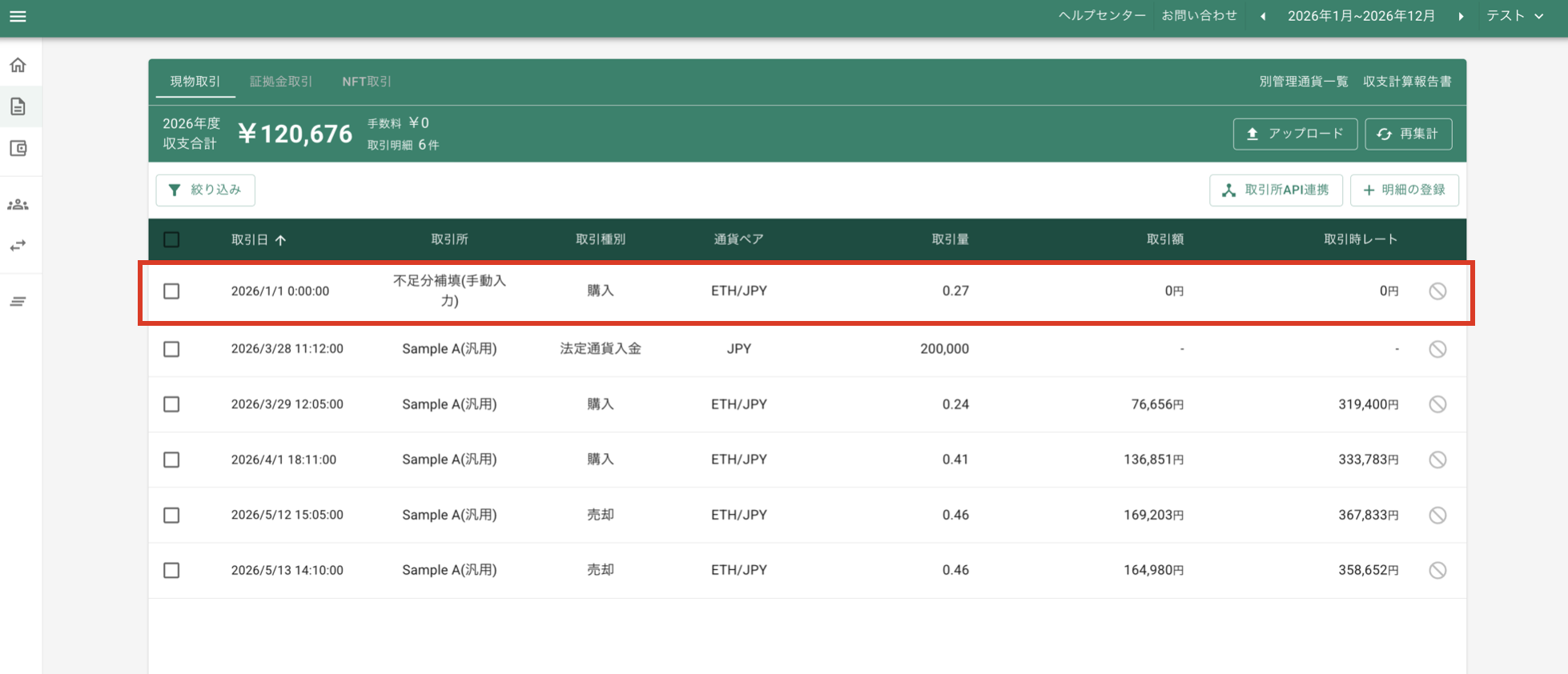Click the アップロード button
1568x674 pixels.
click(x=1295, y=134)
